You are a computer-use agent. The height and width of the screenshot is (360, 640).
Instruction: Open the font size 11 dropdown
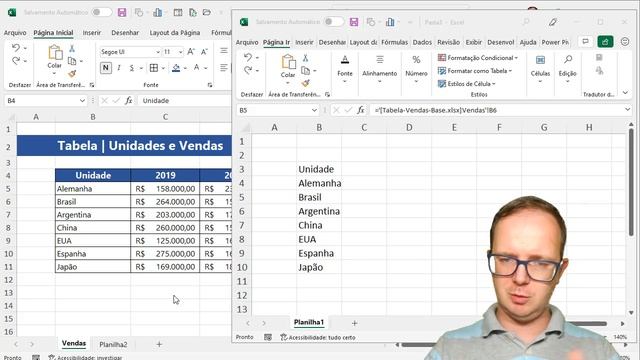pyautogui.click(x=180, y=52)
